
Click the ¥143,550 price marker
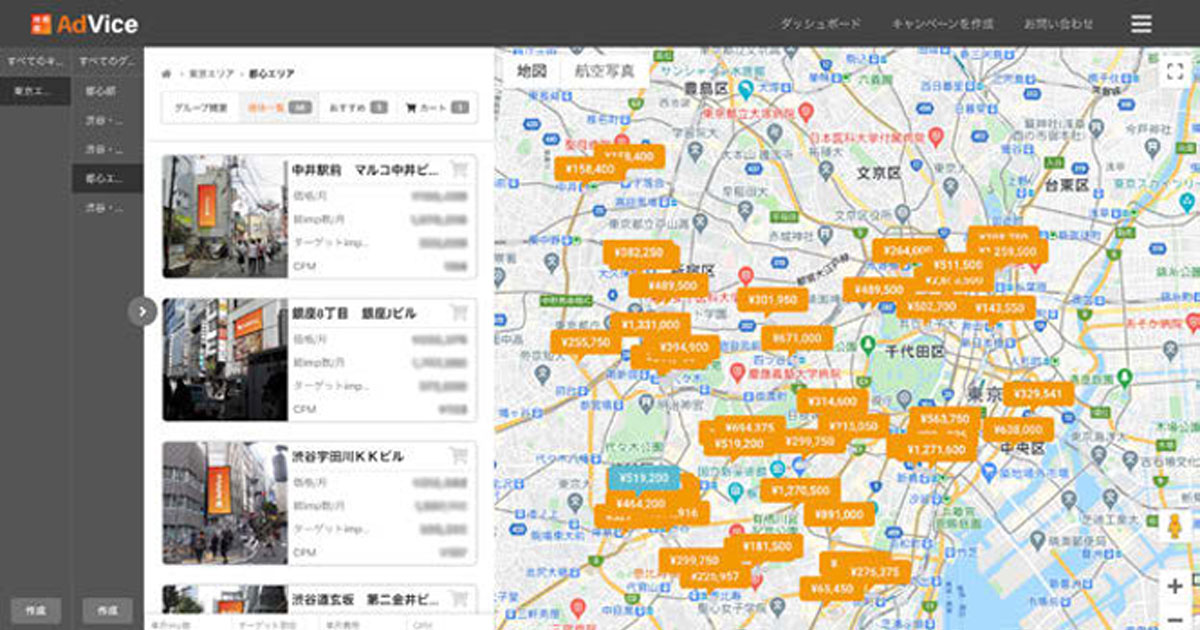[1000, 309]
